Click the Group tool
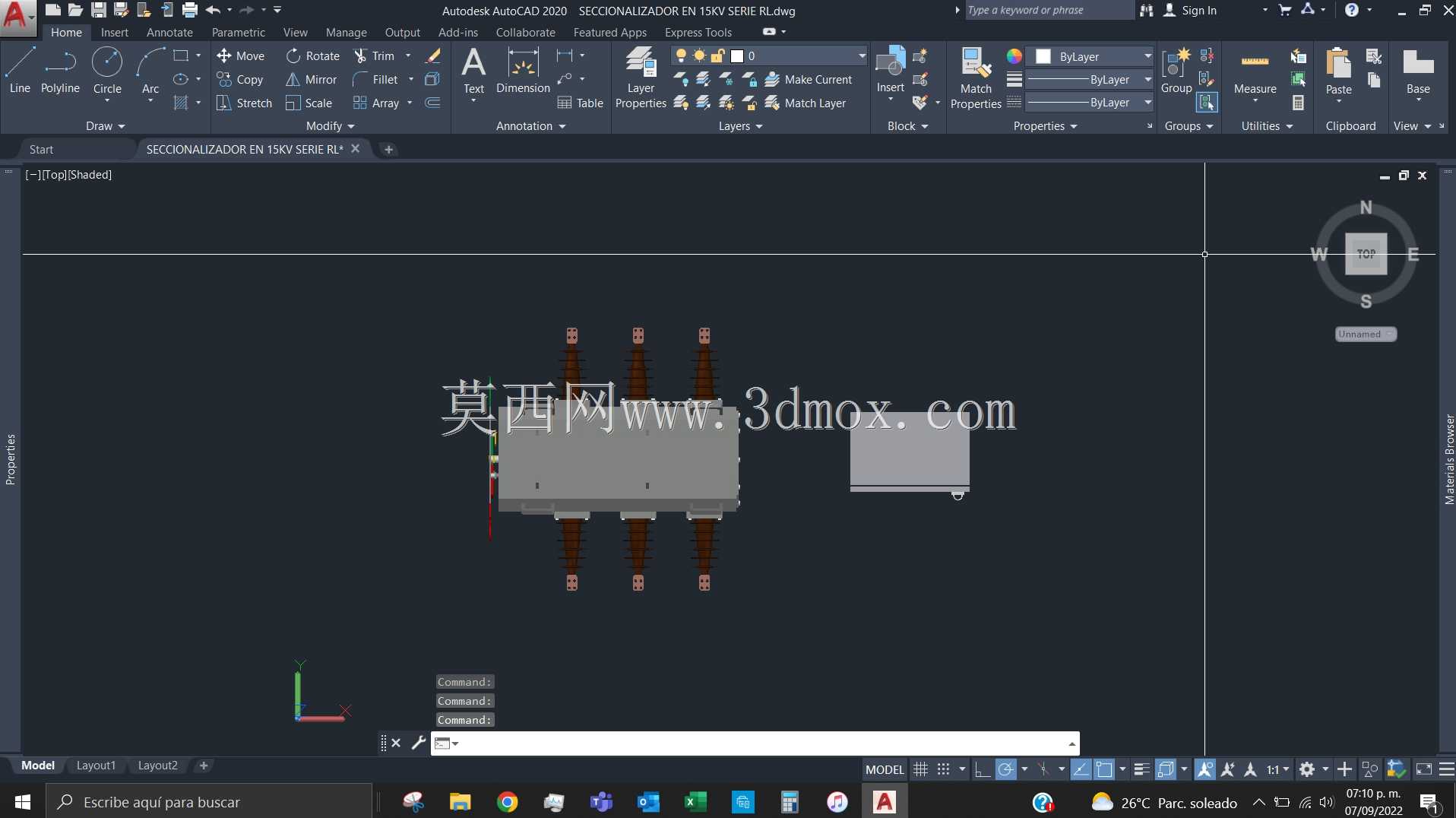1456x818 pixels. (1176, 70)
